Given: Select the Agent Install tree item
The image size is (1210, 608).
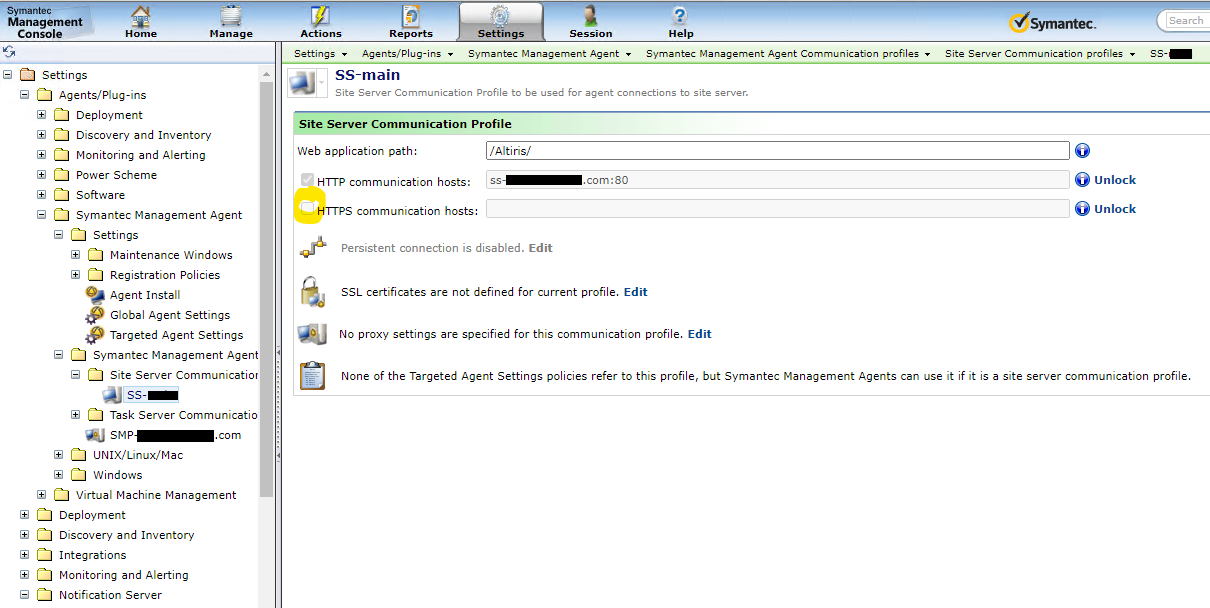Looking at the screenshot, I should point(145,295).
